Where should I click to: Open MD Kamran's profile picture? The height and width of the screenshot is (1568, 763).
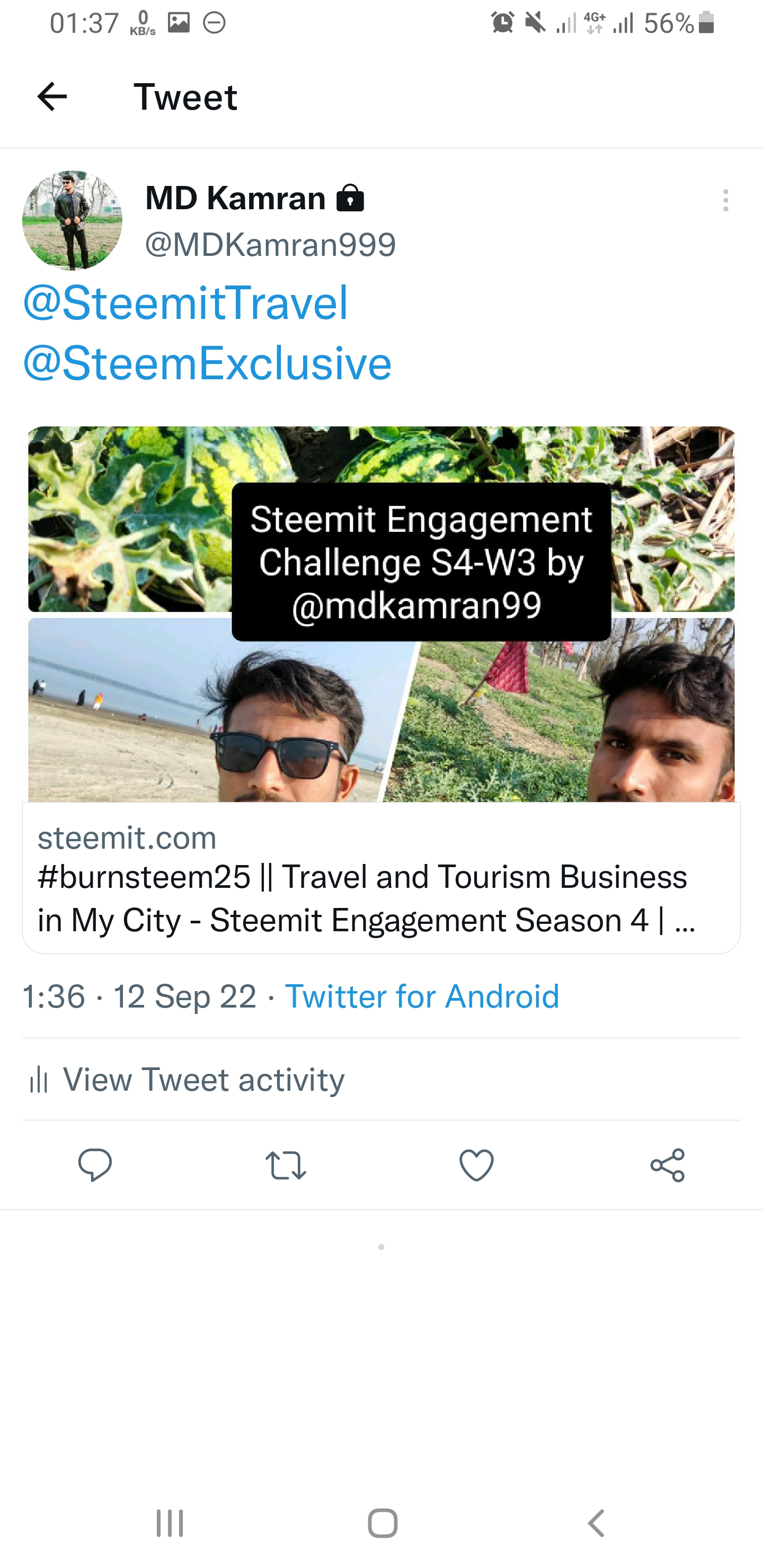tap(72, 220)
